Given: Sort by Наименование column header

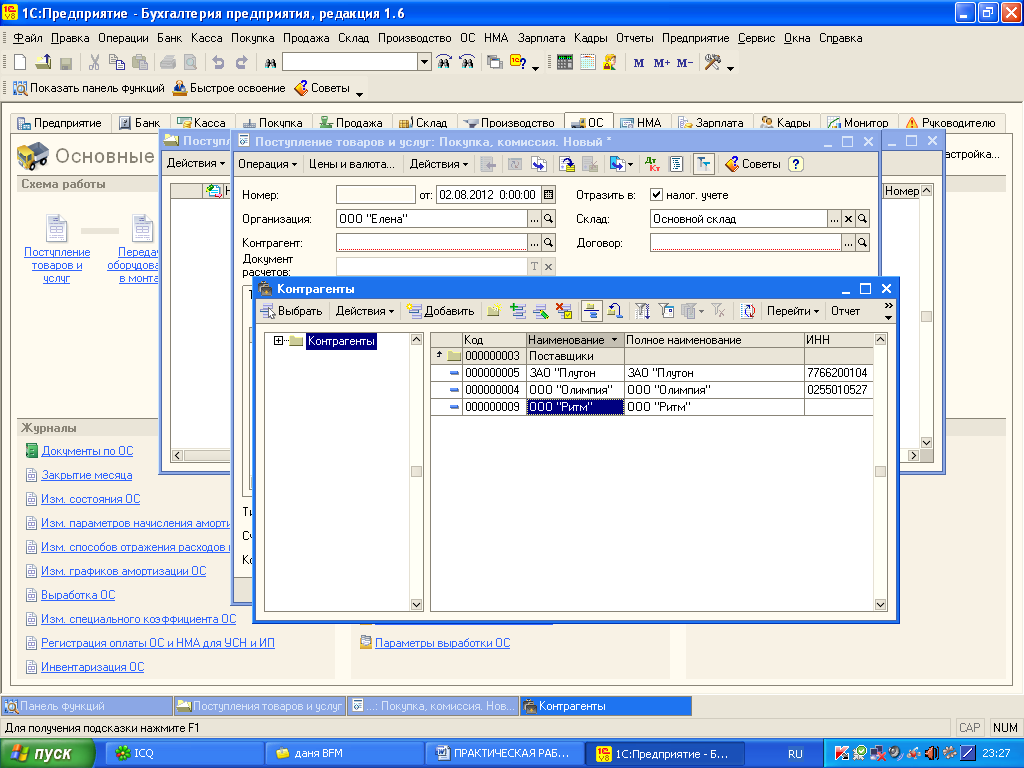Looking at the screenshot, I should pos(575,340).
